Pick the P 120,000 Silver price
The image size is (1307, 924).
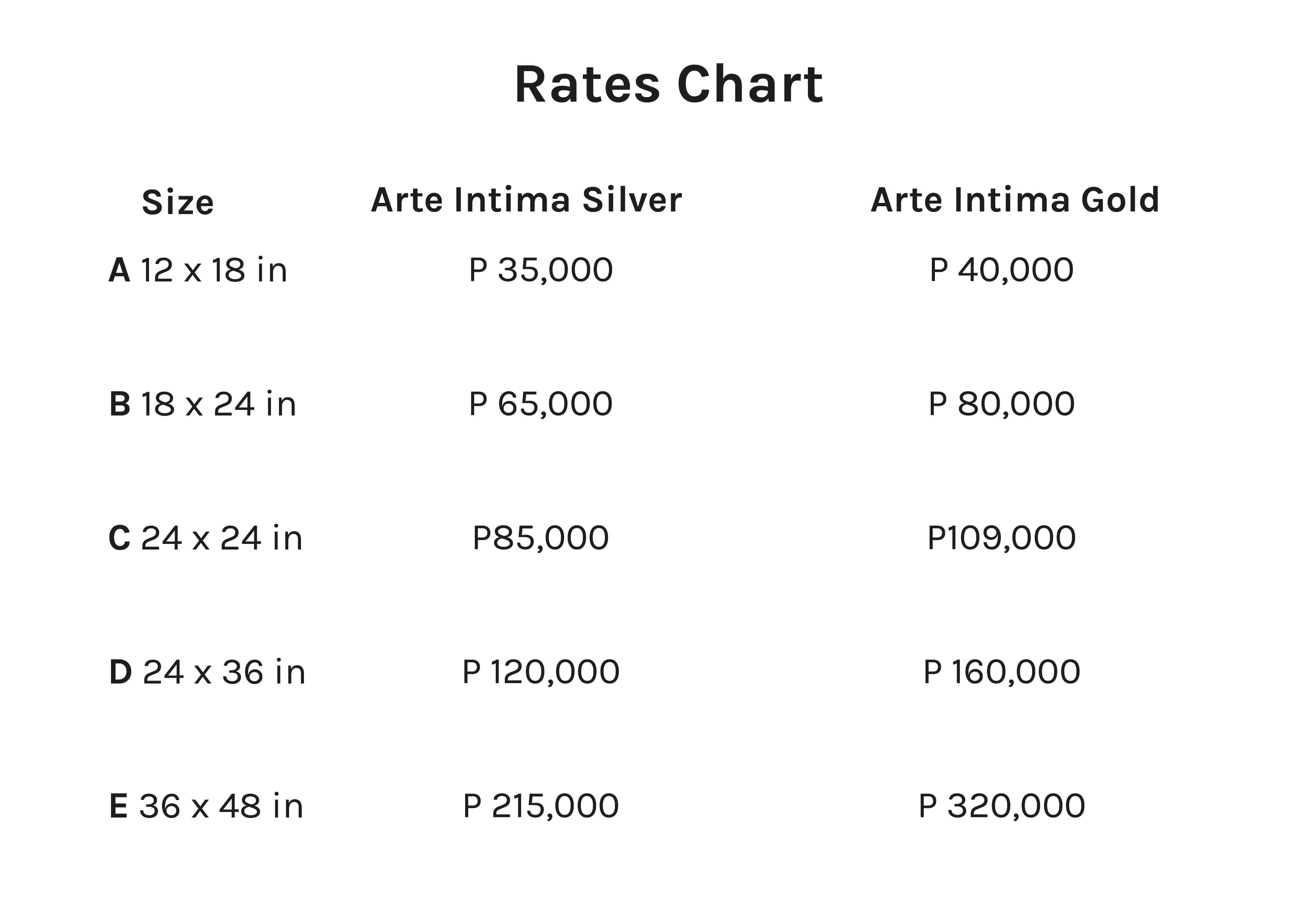[x=541, y=672]
